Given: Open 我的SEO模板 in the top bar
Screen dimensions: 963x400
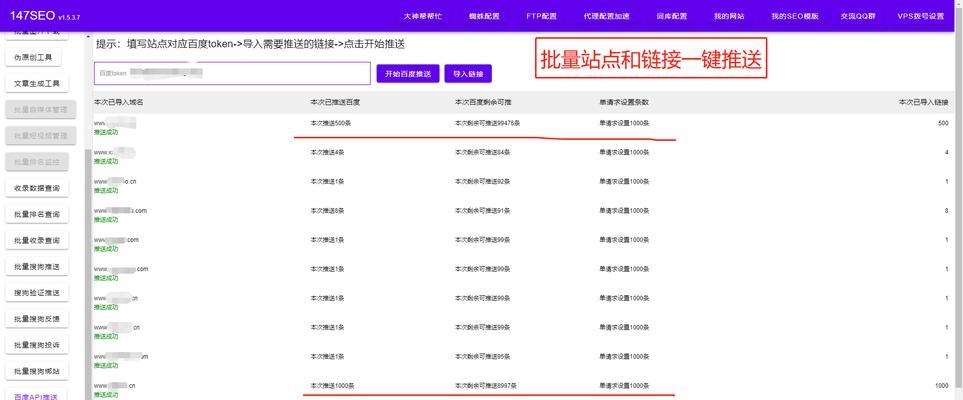Looking at the screenshot, I should (794, 17).
